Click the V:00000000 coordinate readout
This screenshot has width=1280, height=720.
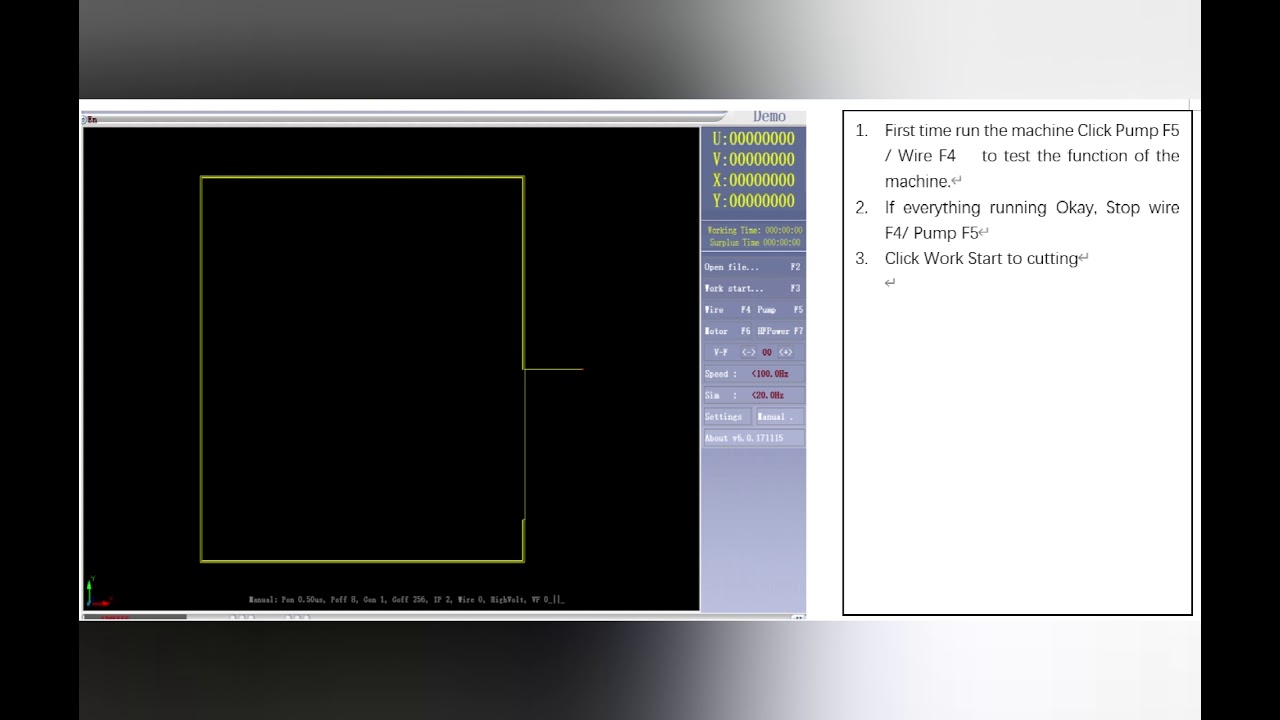[x=753, y=159]
